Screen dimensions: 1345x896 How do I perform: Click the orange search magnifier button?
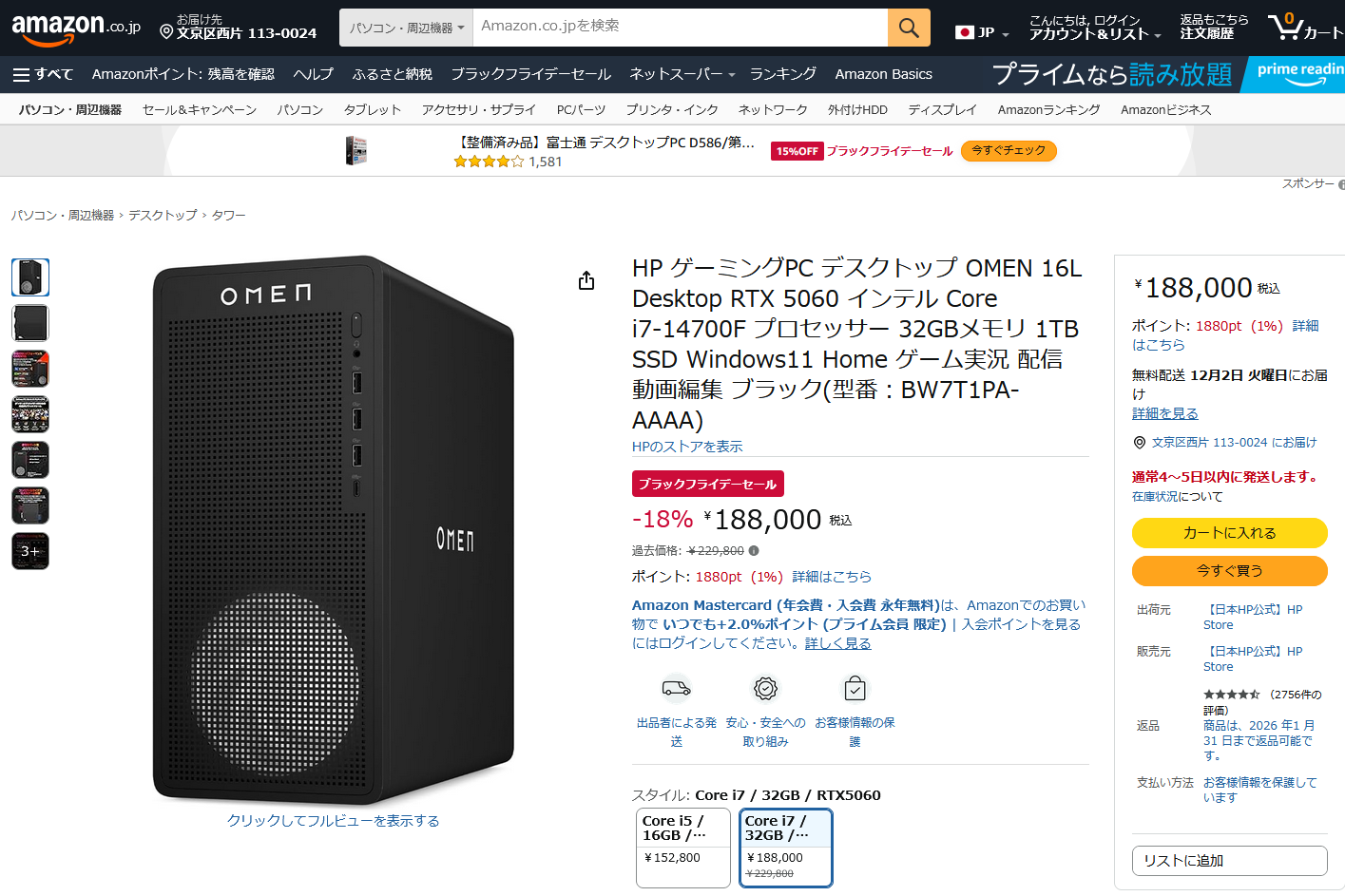tap(909, 28)
